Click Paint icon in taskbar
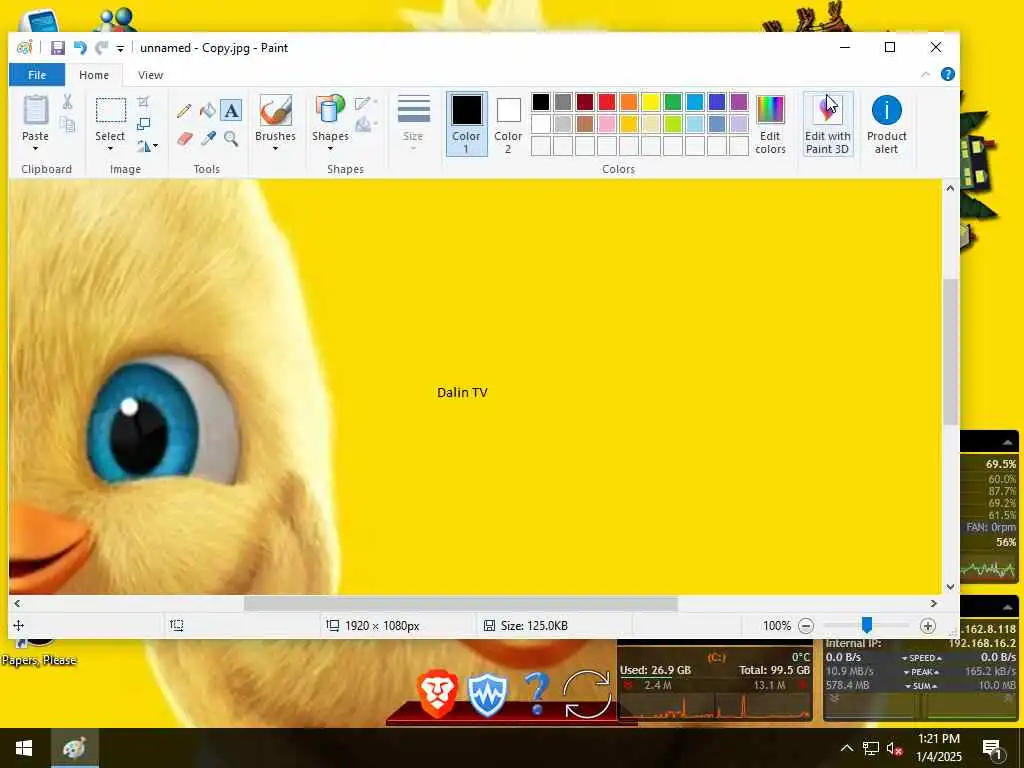The image size is (1024, 768). click(74, 748)
